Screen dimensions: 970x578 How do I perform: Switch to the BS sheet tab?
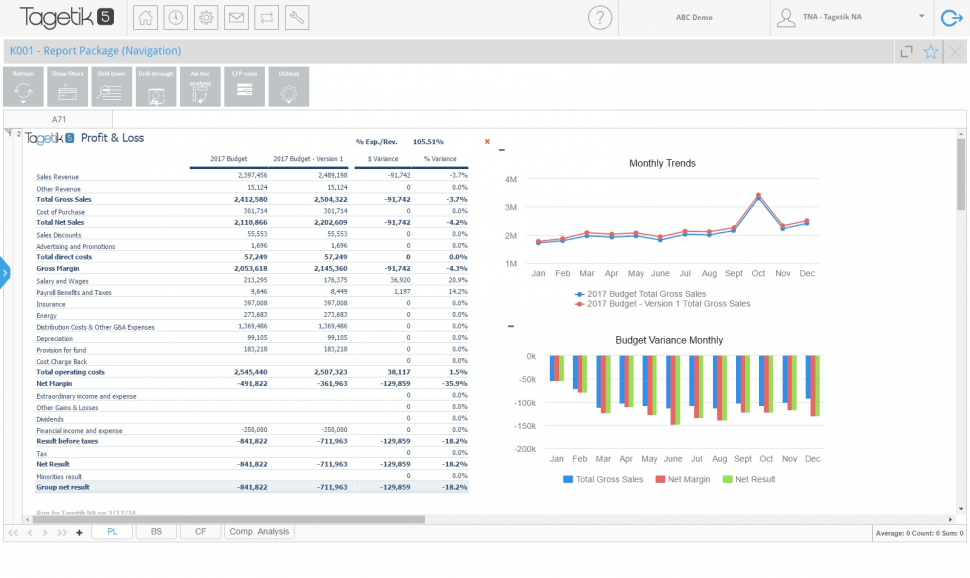click(x=157, y=532)
